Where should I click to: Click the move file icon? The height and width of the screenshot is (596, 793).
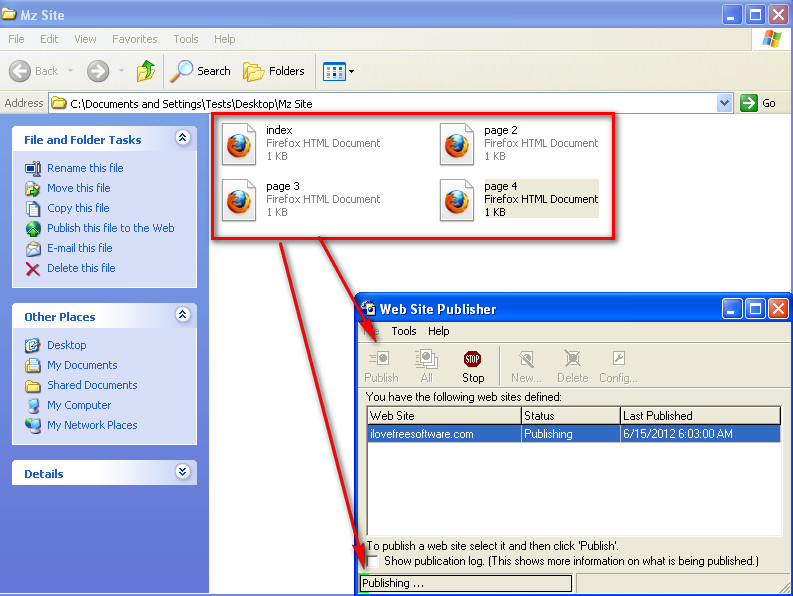(x=33, y=189)
